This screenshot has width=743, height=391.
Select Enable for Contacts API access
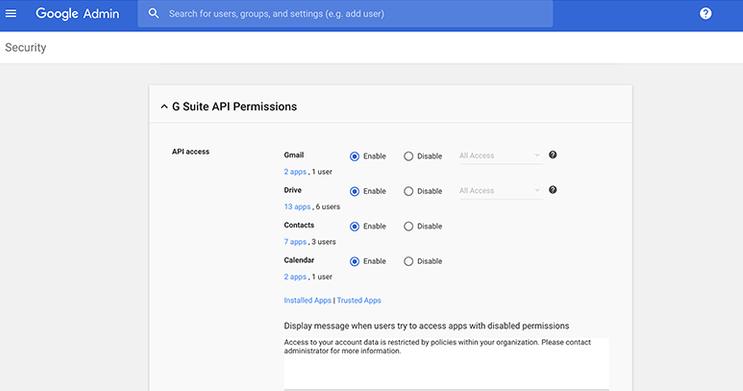click(x=354, y=227)
